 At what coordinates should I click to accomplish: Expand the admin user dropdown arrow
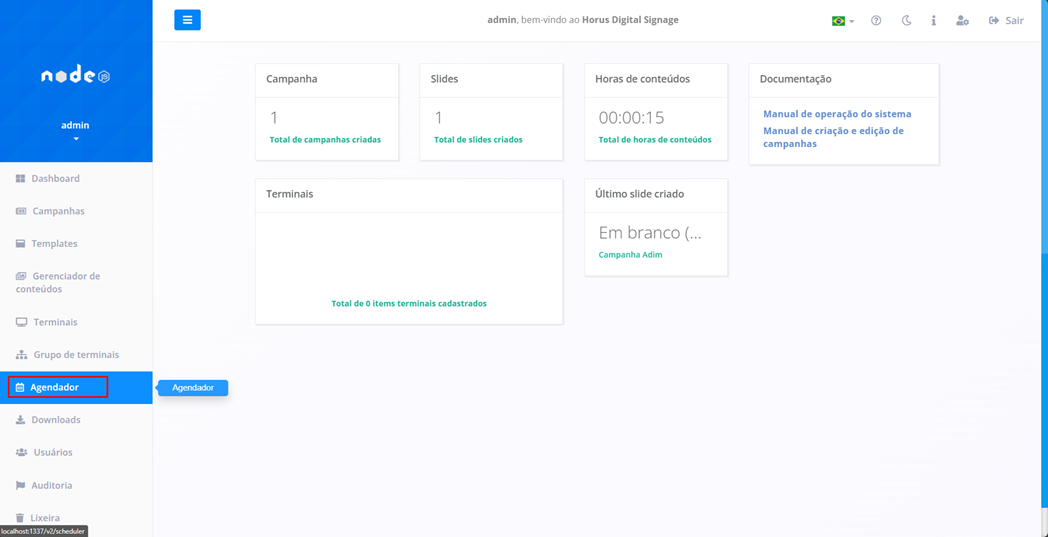pos(76,139)
